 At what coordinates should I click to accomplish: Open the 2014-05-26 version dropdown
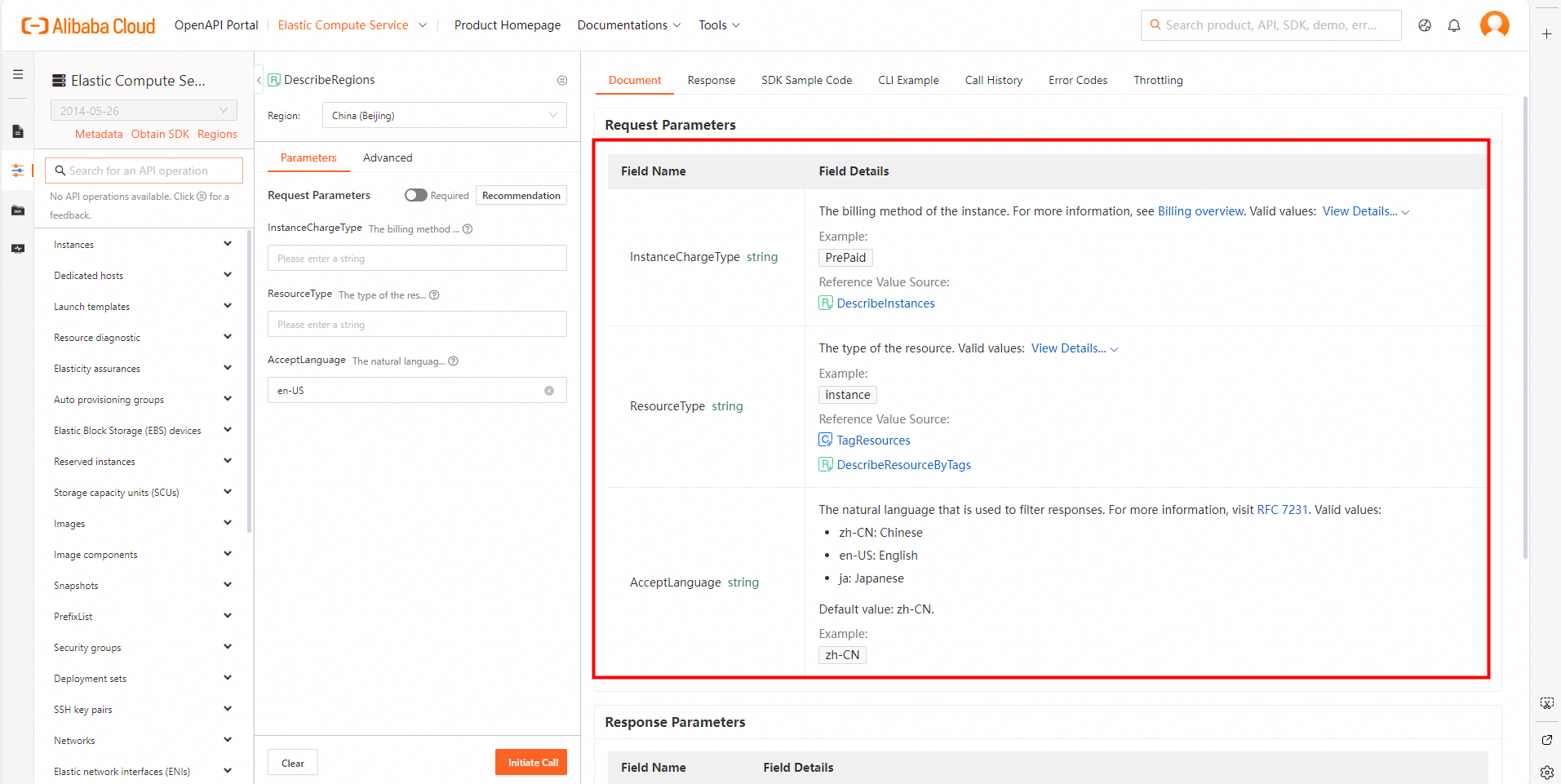tap(144, 110)
